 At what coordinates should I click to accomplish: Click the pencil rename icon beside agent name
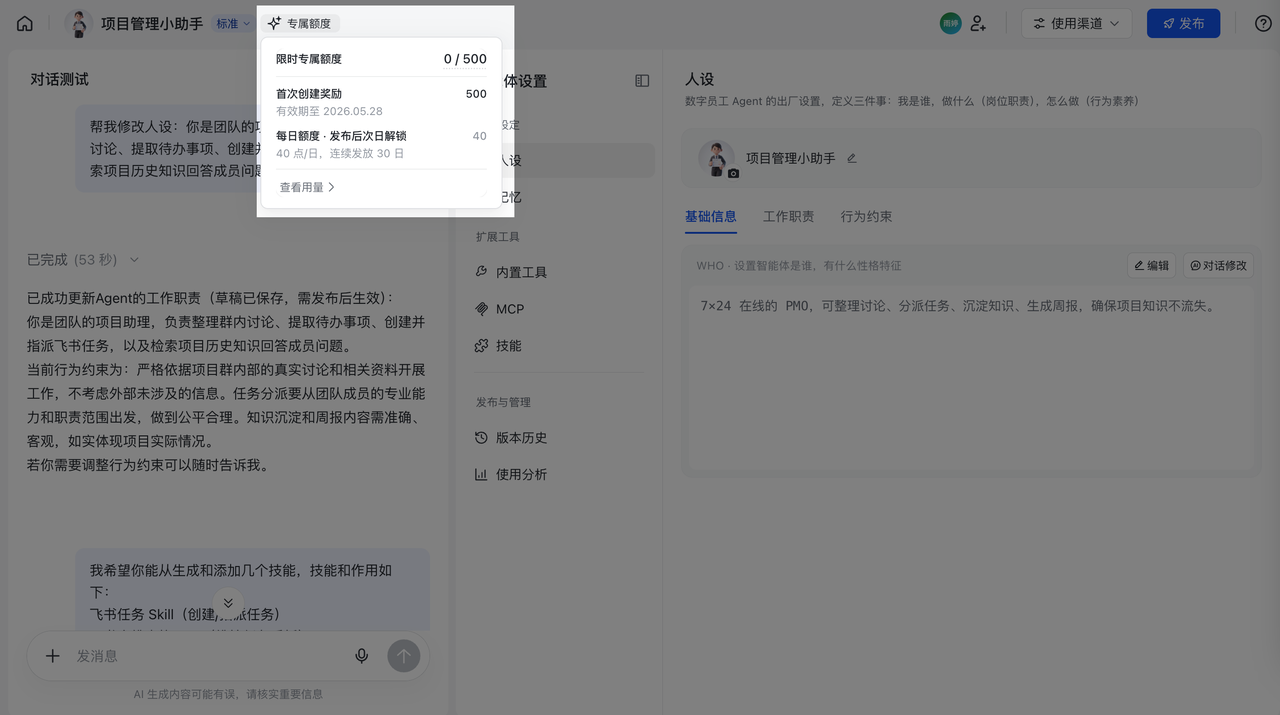[852, 158]
